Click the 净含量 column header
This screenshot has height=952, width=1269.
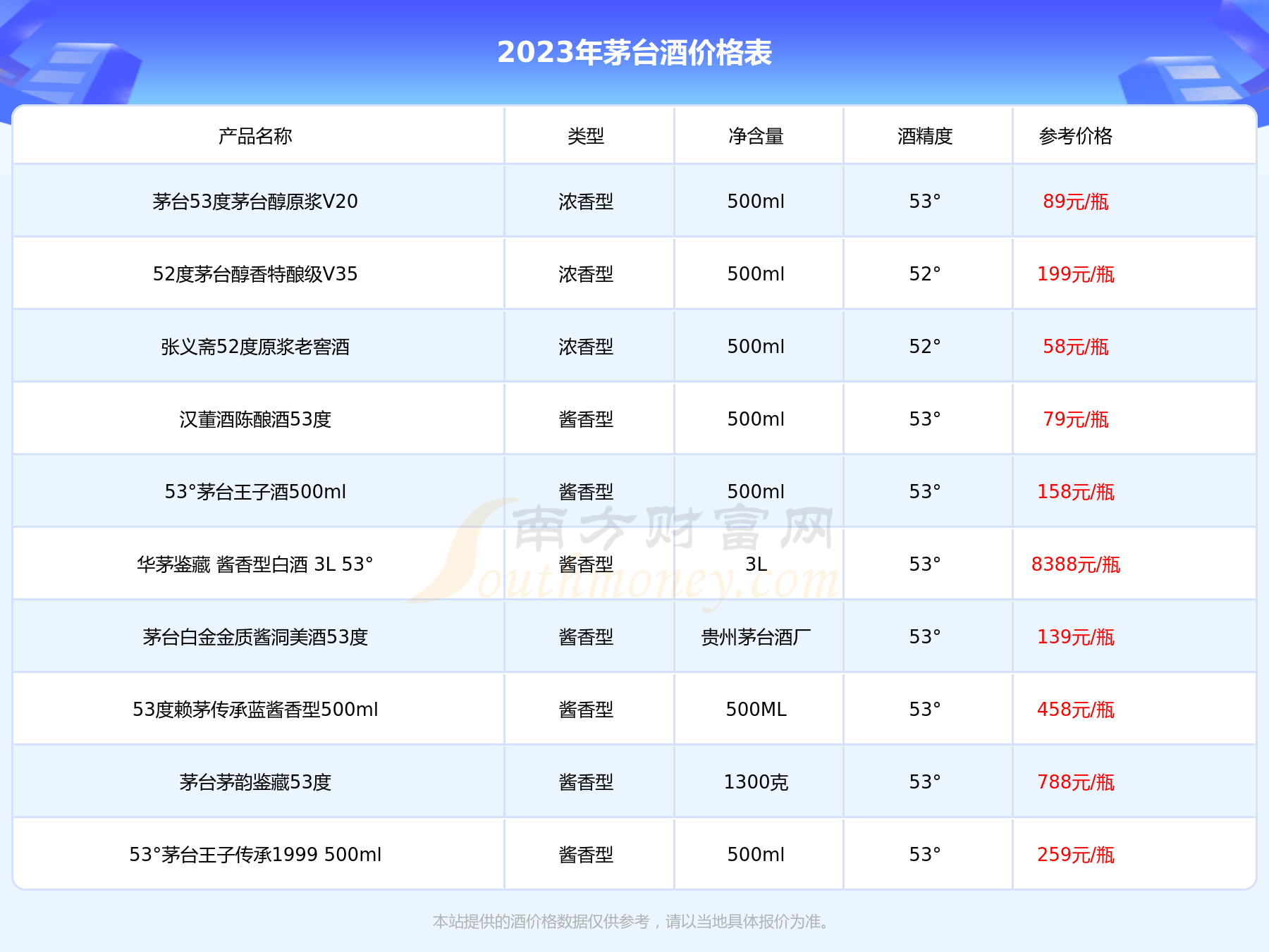coord(756,136)
